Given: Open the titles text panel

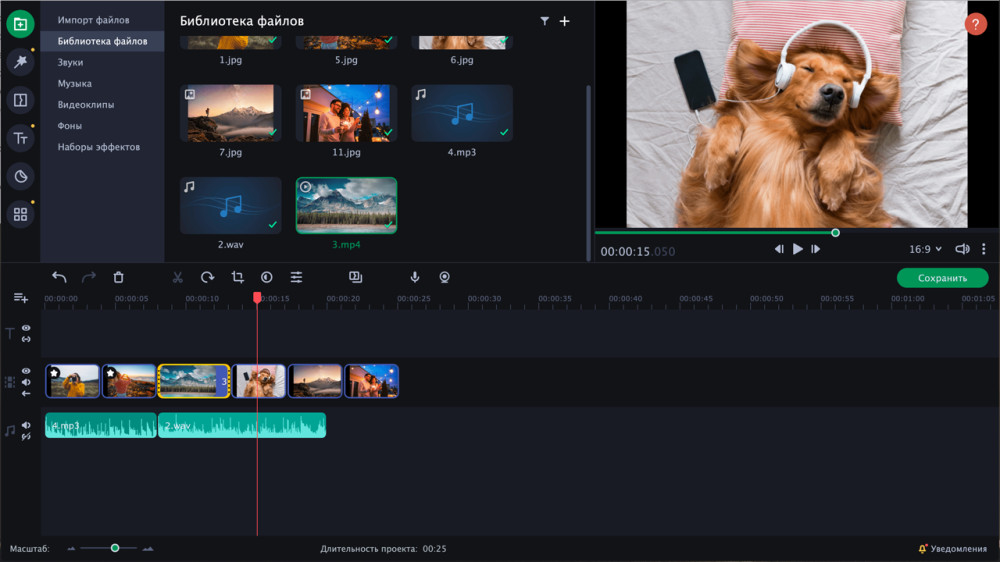Looking at the screenshot, I should [x=20, y=138].
